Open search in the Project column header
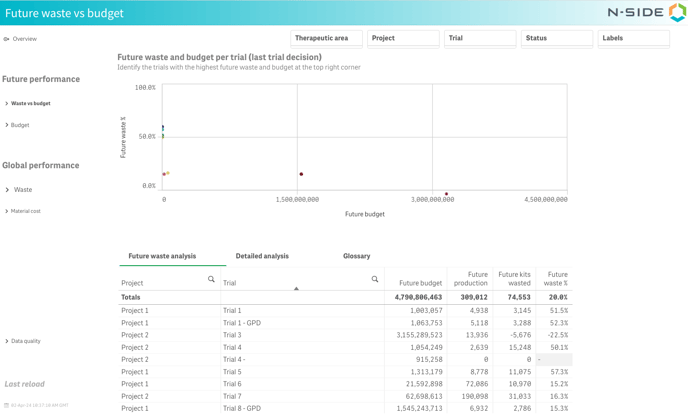Image resolution: width=688 pixels, height=415 pixels. click(x=211, y=280)
